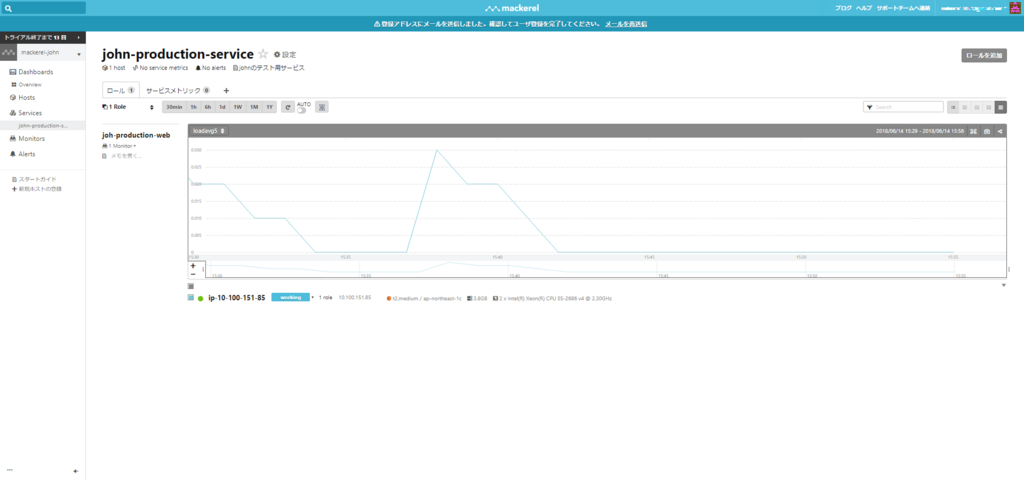Open the loadavg5 metric dropdown
1024x480 pixels.
[x=209, y=131]
